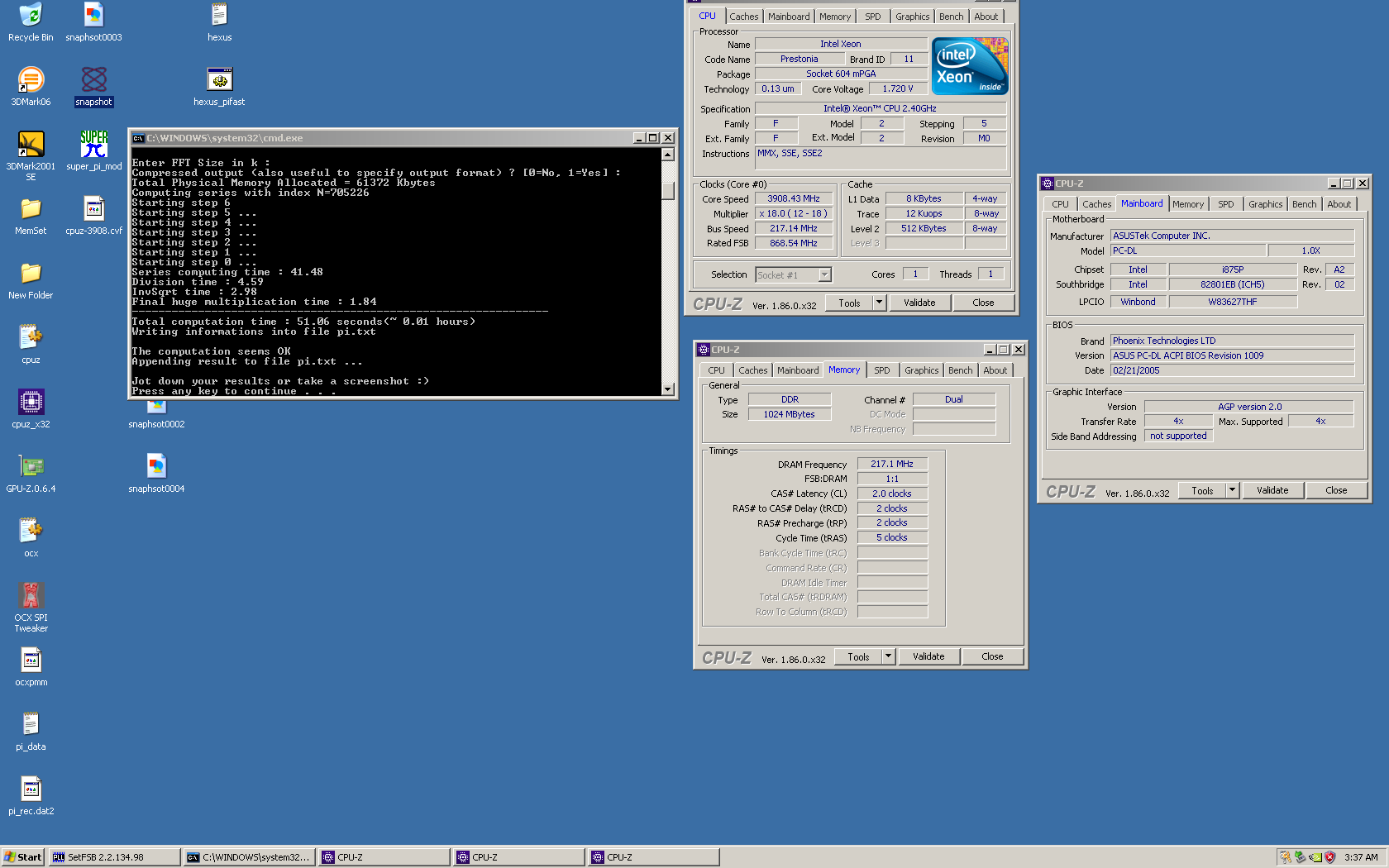Screen dimensions: 1389x868
Task: Click the Southbridge 82801EB (ICH5) field
Action: [1232, 284]
